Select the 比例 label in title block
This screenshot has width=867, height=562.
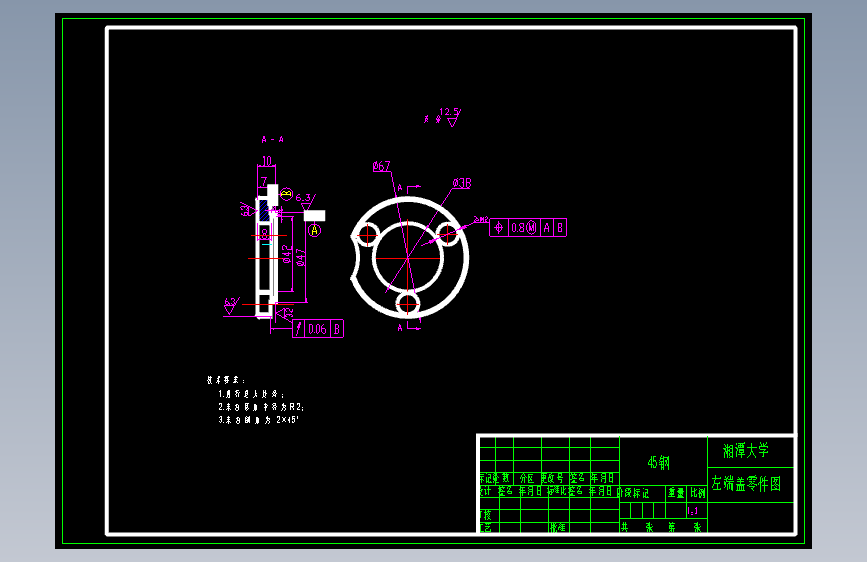pyautogui.click(x=698, y=492)
